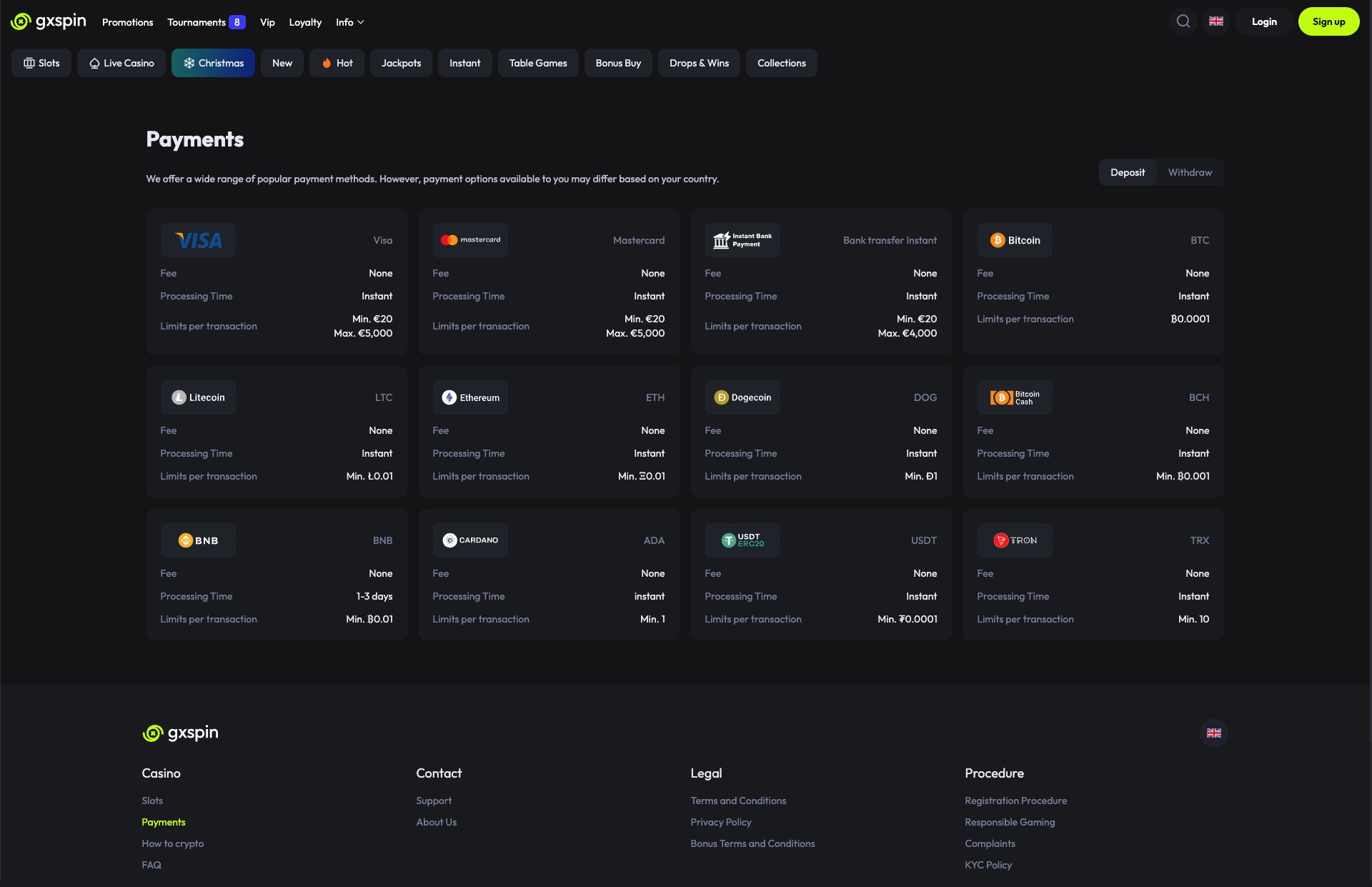Click the Ethereum coin icon
1372x887 pixels.
(x=449, y=397)
